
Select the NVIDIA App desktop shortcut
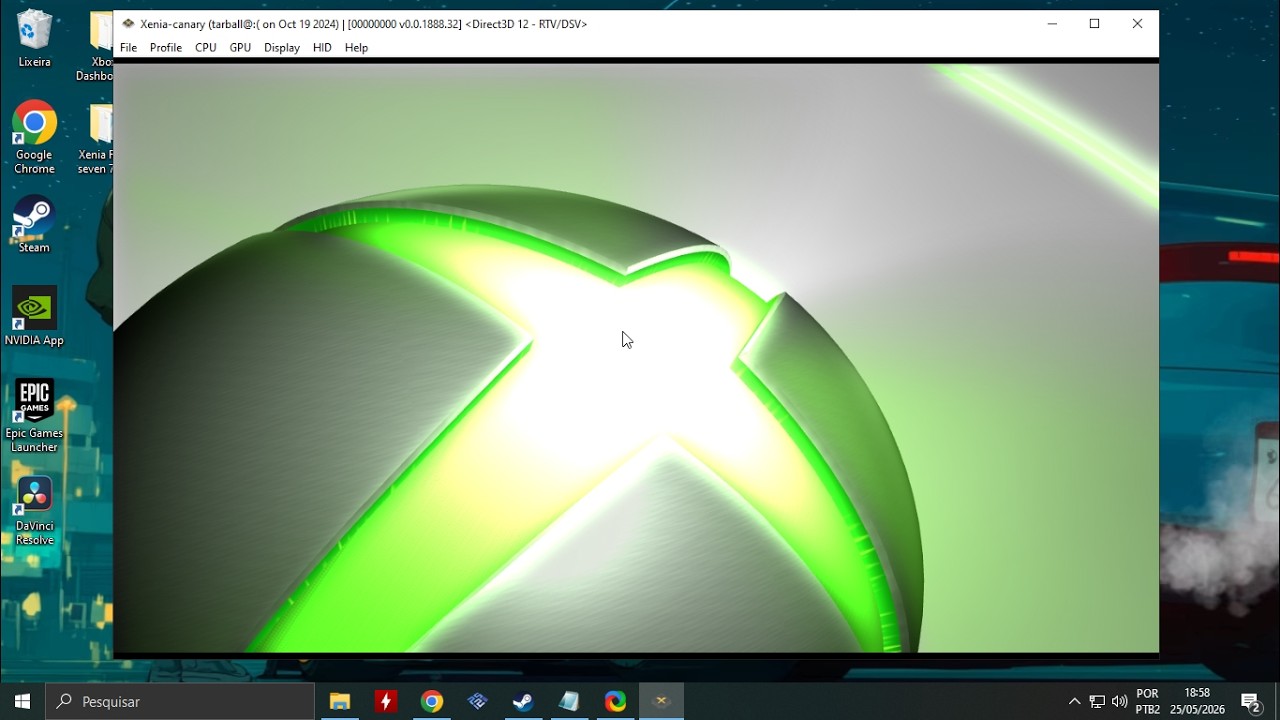point(34,317)
